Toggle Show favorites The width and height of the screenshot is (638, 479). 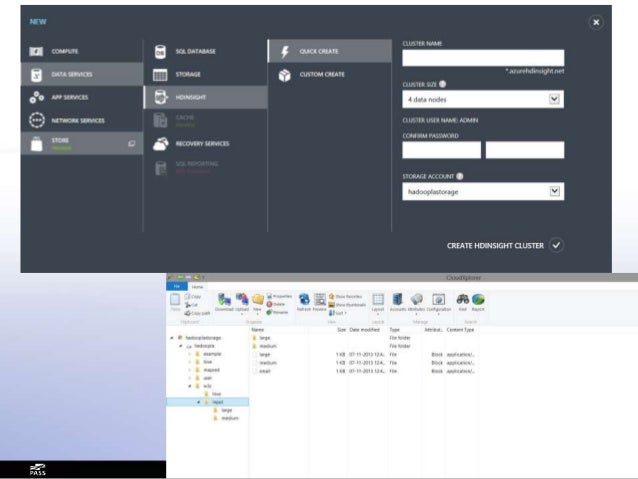click(345, 296)
